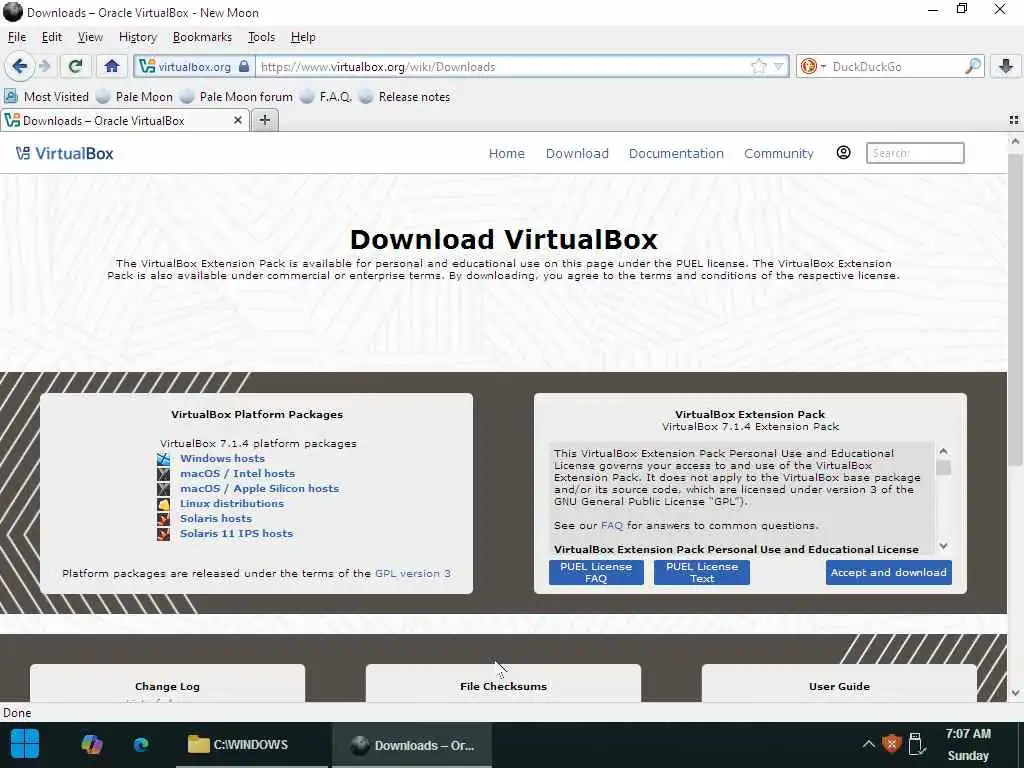The height and width of the screenshot is (768, 1024).
Task: Open the File menu
Action: [x=17, y=37]
